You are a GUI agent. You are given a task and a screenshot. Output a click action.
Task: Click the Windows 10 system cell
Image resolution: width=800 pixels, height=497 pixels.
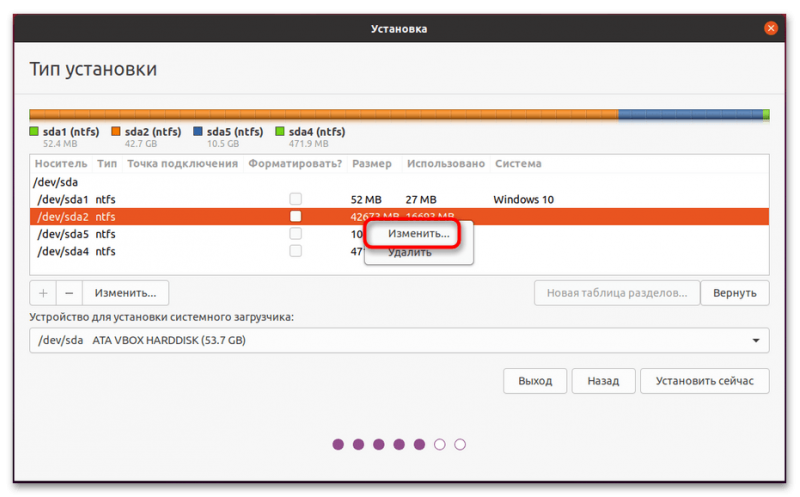point(523,200)
